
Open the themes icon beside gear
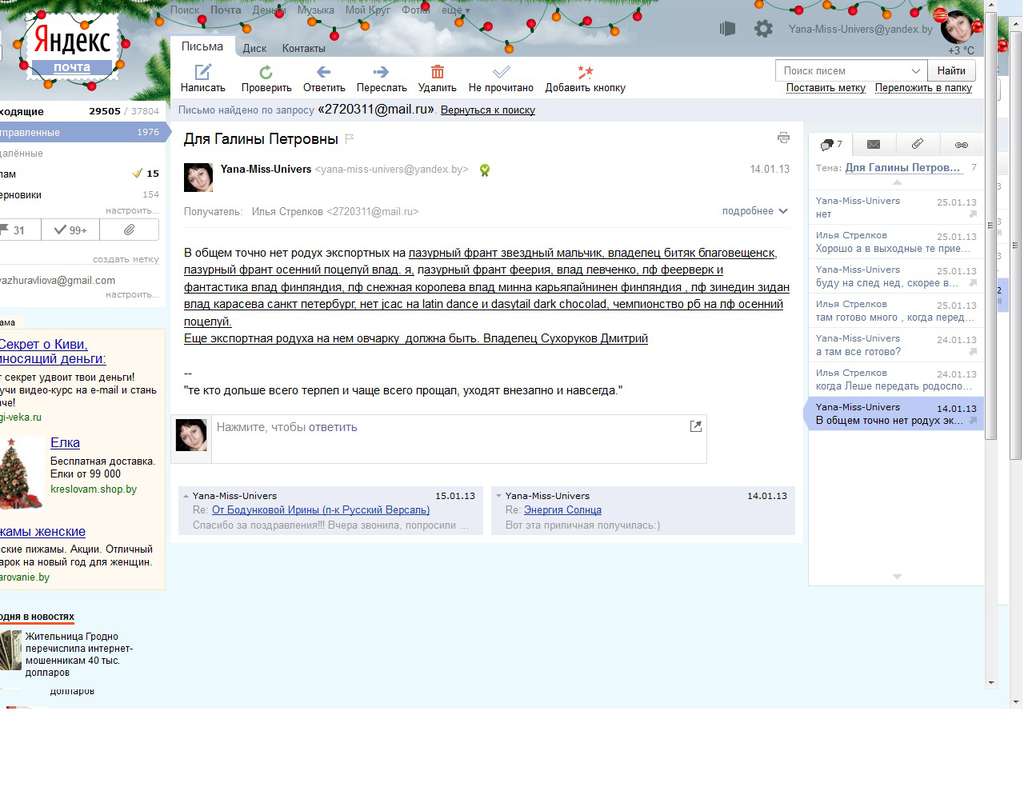(x=728, y=29)
